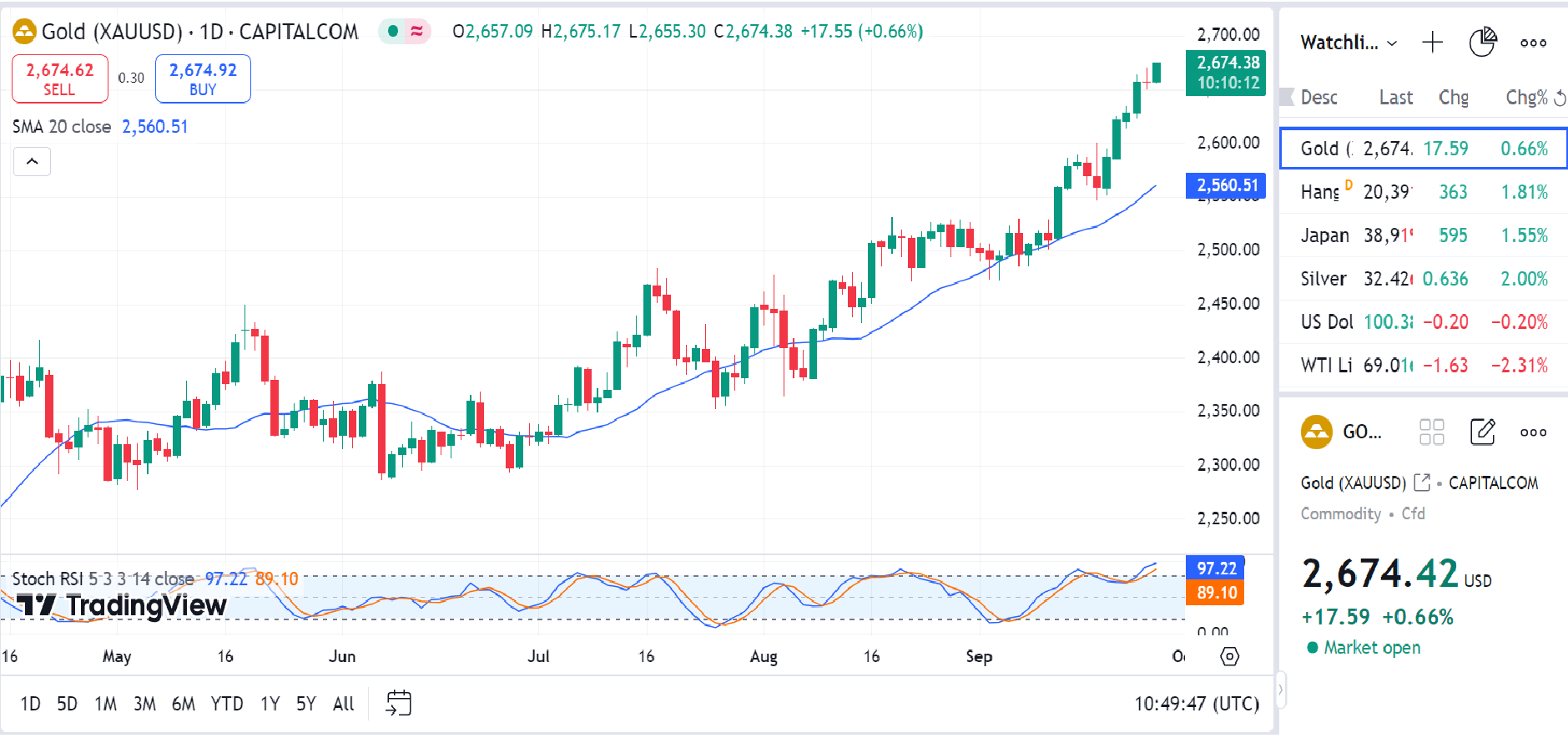Select the YTD time range

226,704
